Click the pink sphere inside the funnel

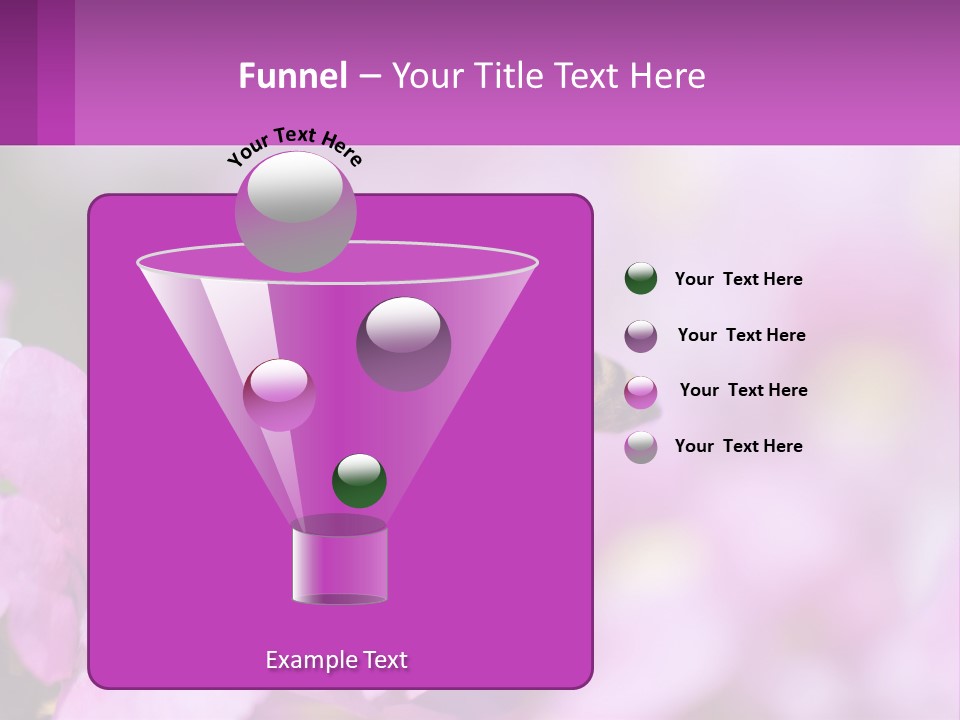[x=277, y=392]
